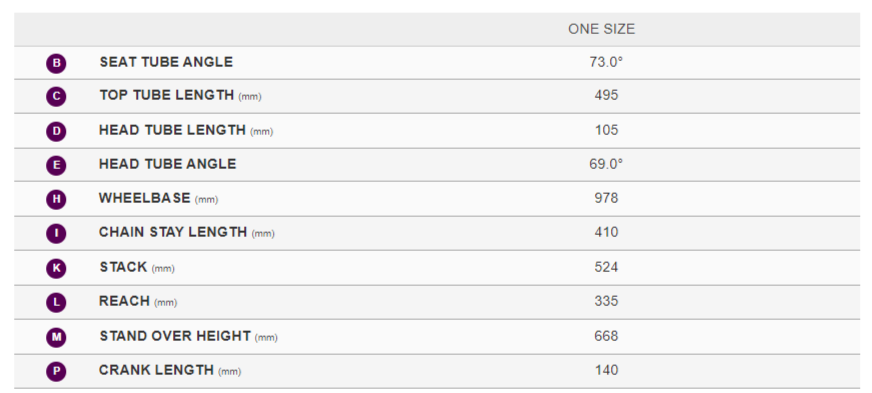Select the SEAT TUBE ANGLE label
The height and width of the screenshot is (393, 872).
[x=166, y=62]
